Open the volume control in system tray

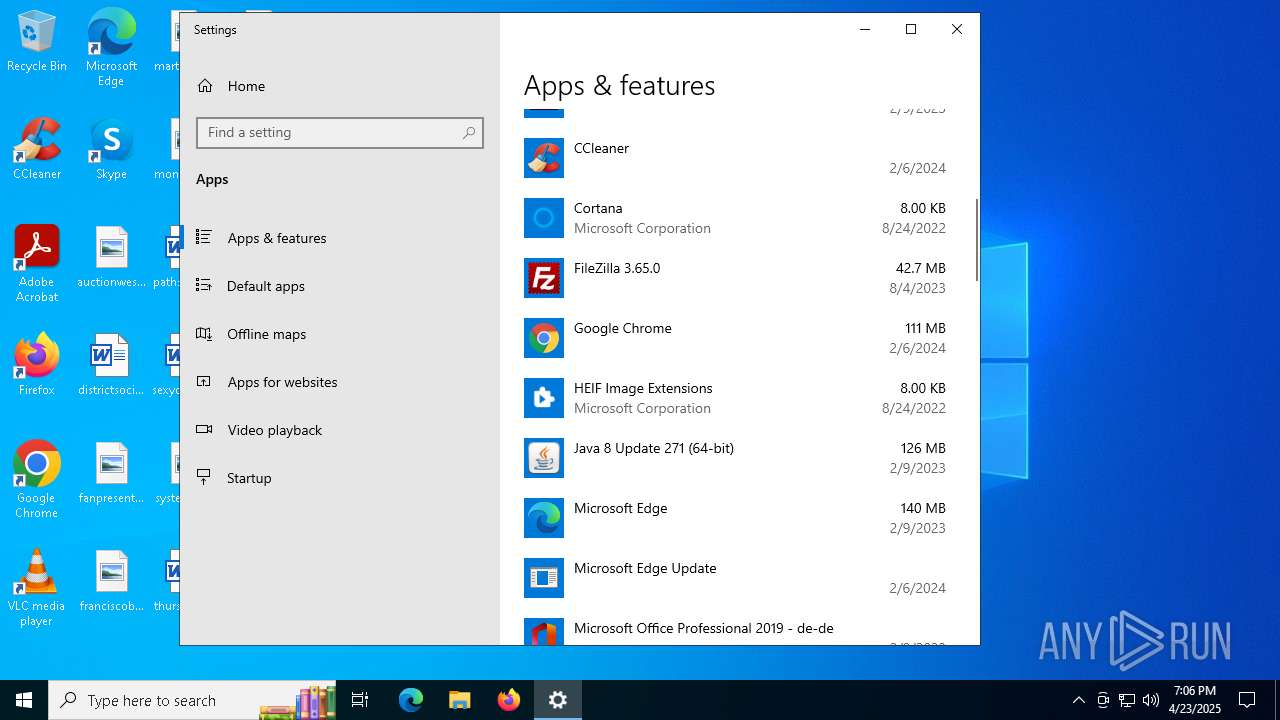coord(1151,700)
